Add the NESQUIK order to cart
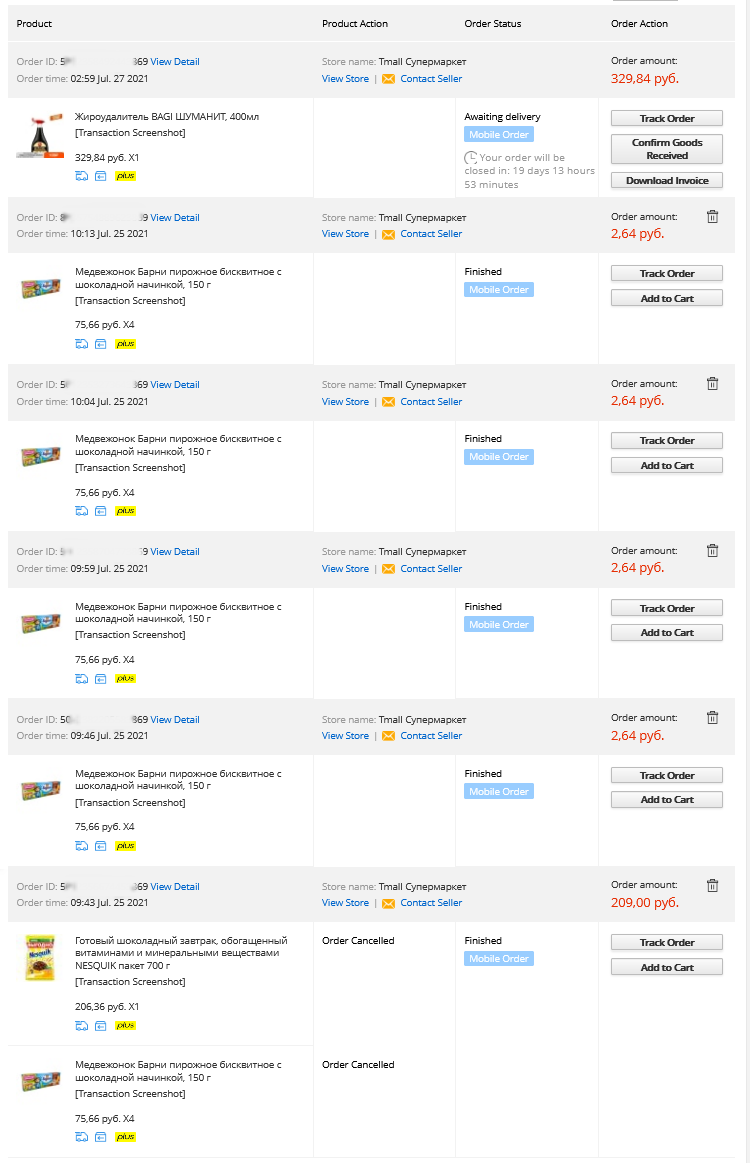Screen dimensions: 750x1163 (667, 967)
